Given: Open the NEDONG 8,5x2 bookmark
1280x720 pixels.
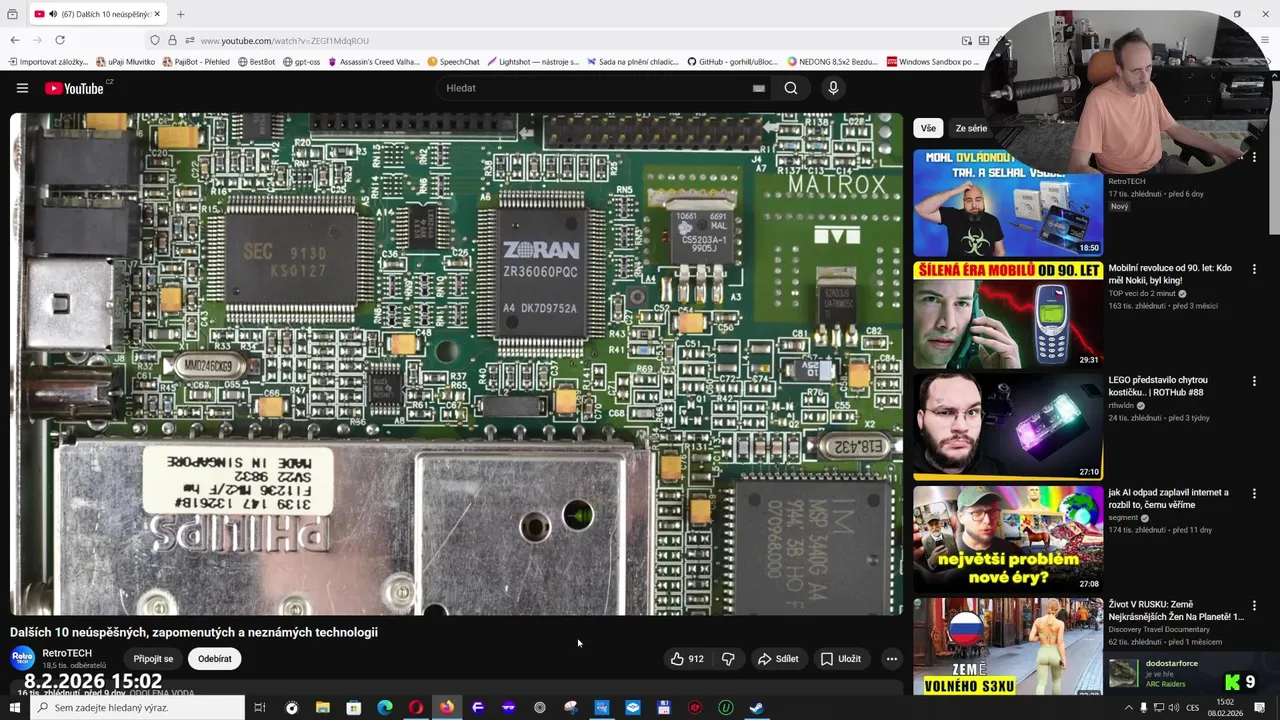Looking at the screenshot, I should click(832, 62).
